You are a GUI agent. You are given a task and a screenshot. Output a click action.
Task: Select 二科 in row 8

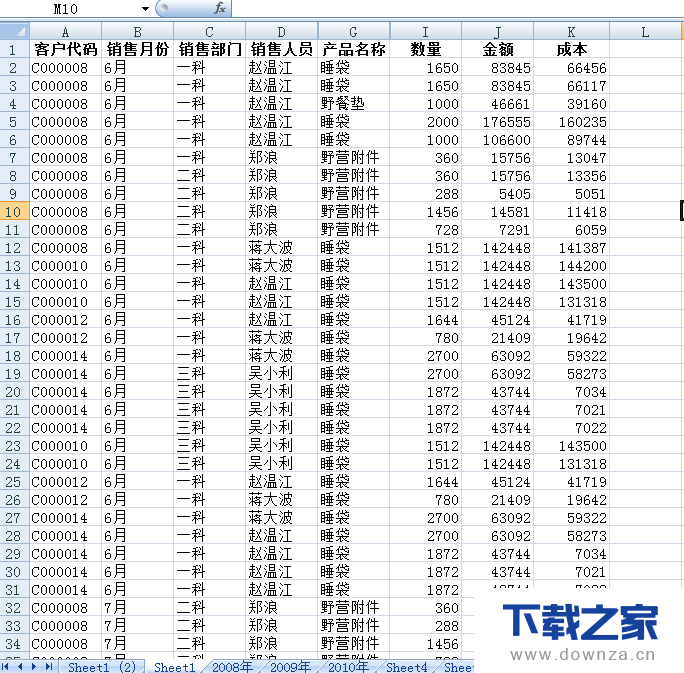tap(209, 175)
